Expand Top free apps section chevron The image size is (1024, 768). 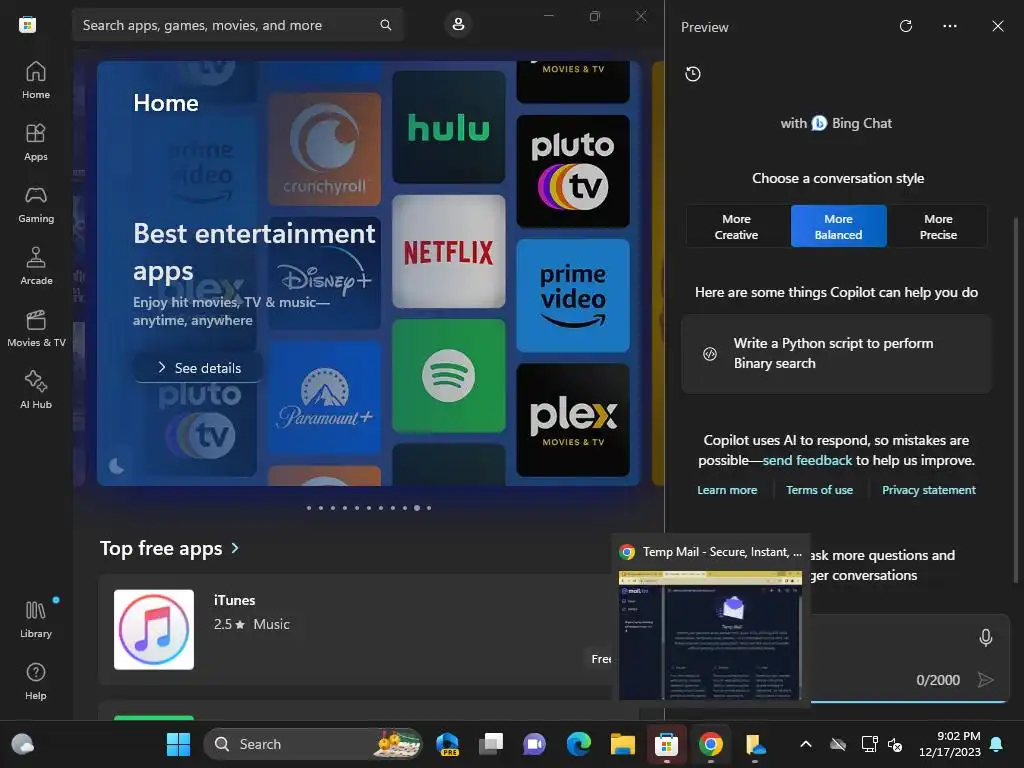pyautogui.click(x=235, y=549)
